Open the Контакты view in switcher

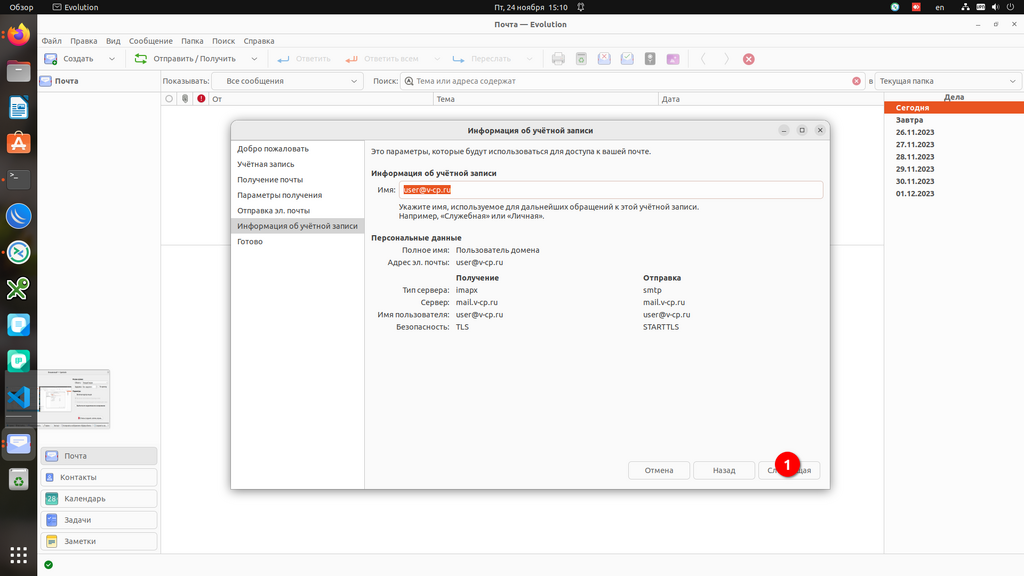[x=99, y=477]
